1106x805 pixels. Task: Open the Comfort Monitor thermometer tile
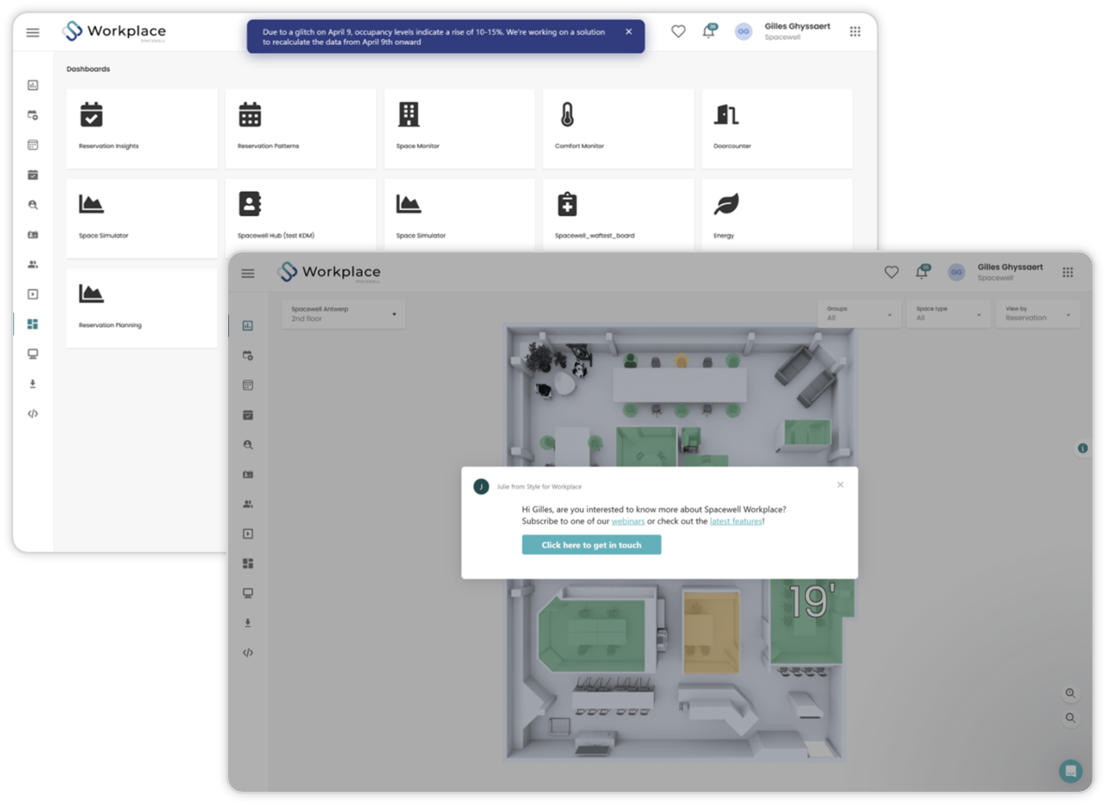pos(618,128)
